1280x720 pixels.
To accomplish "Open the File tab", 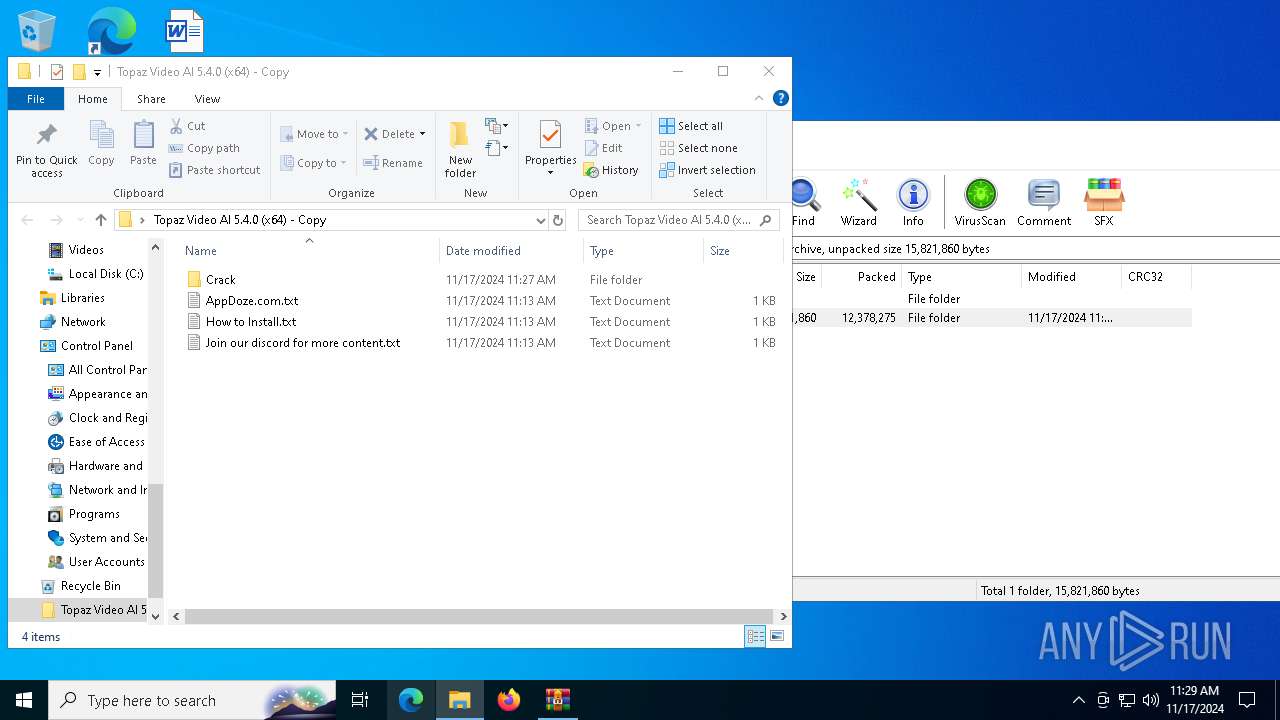I will click(36, 99).
